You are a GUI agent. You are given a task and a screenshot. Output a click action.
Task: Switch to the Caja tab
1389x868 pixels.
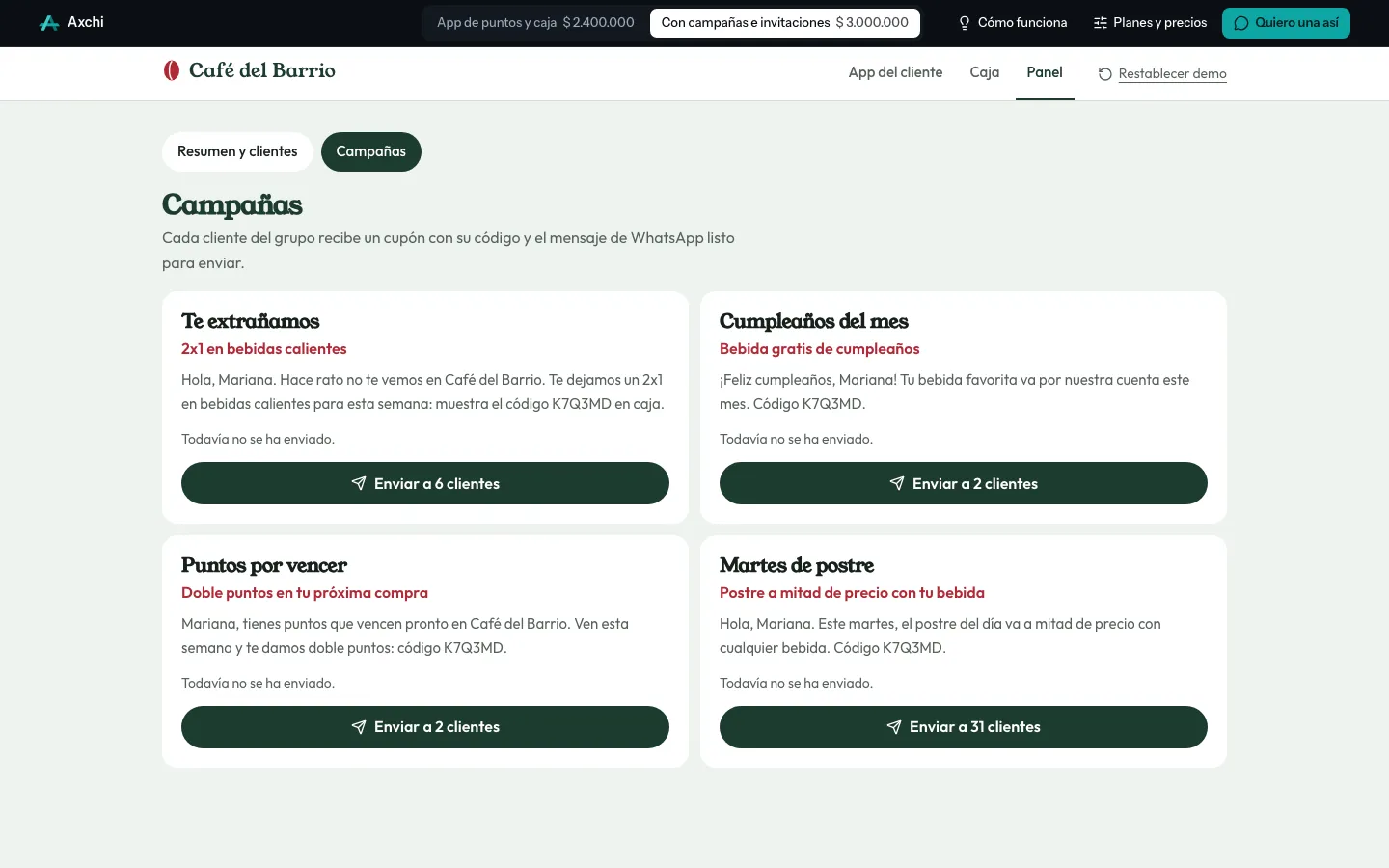tap(985, 73)
